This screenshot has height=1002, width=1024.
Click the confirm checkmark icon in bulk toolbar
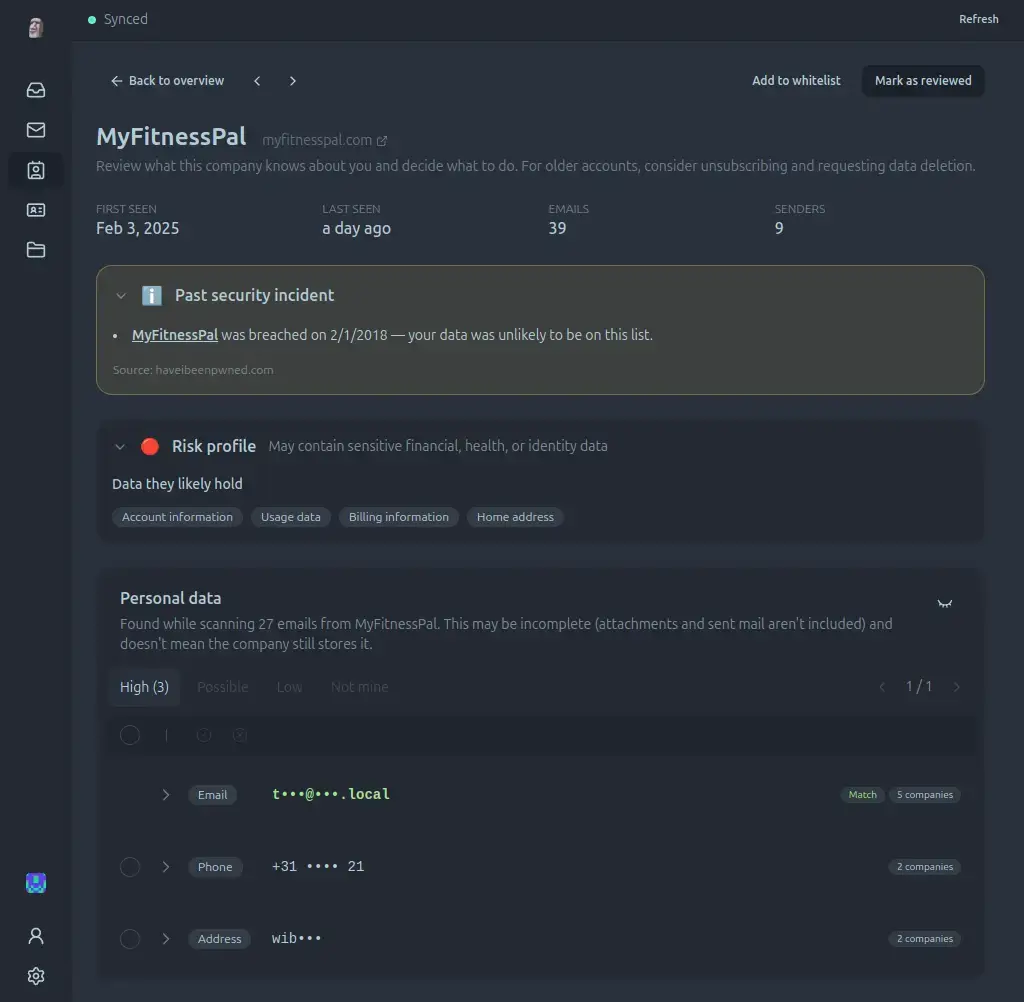(x=204, y=735)
